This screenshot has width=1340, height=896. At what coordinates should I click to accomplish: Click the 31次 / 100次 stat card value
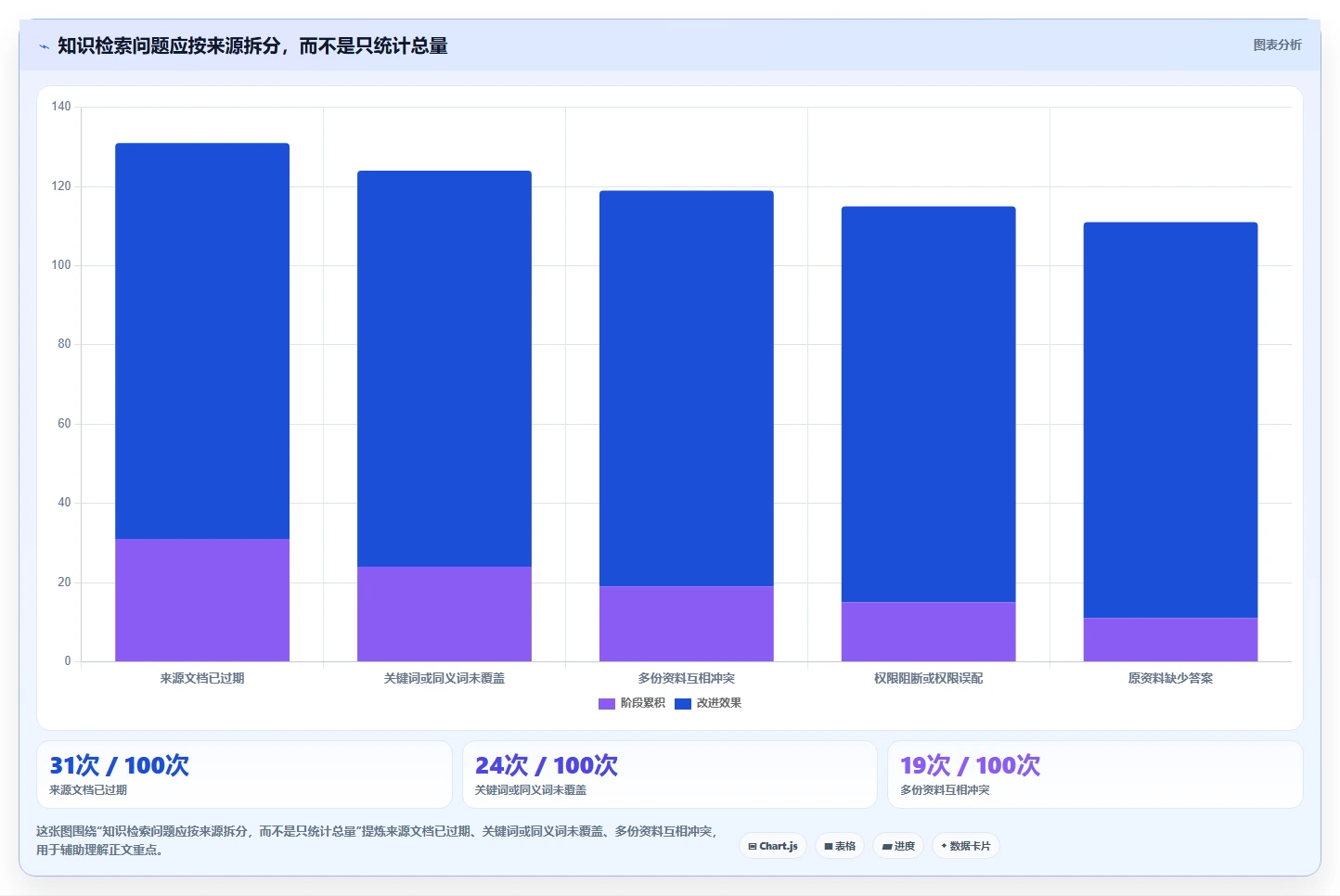pyautogui.click(x=120, y=765)
